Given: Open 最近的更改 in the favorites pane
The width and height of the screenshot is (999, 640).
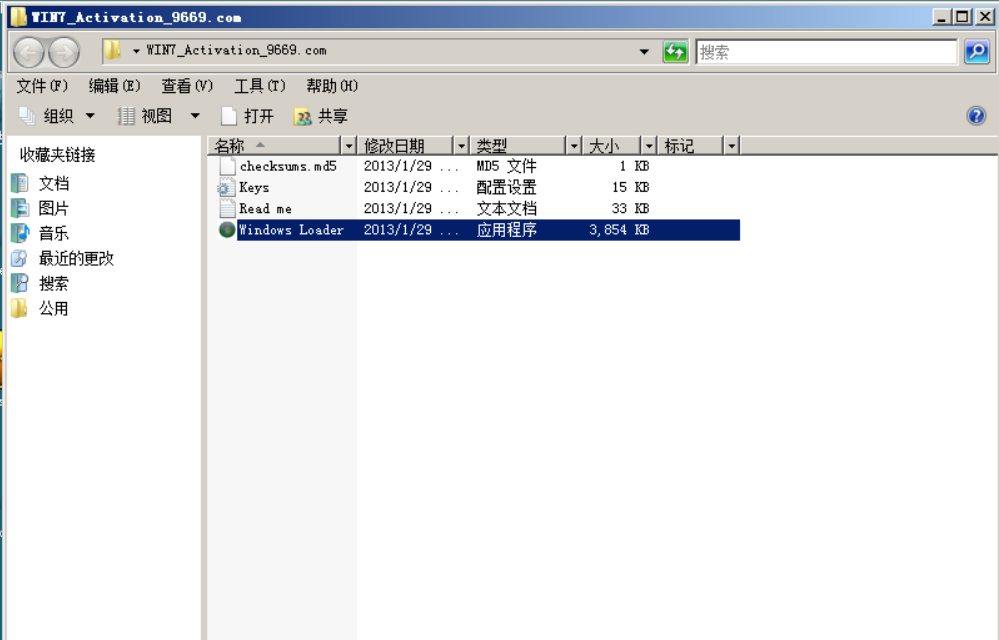Looking at the screenshot, I should [76, 258].
